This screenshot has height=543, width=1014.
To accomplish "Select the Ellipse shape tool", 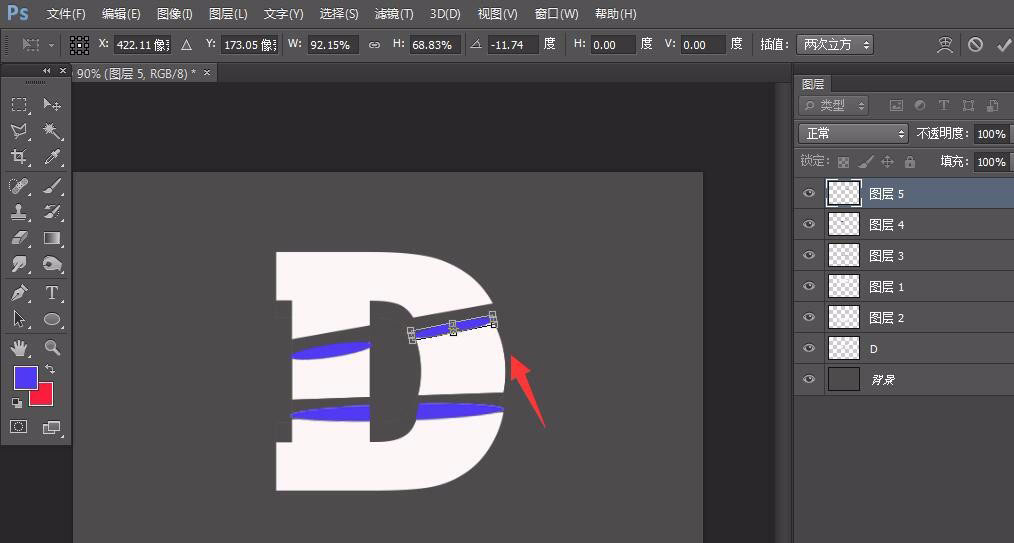I will click(52, 319).
